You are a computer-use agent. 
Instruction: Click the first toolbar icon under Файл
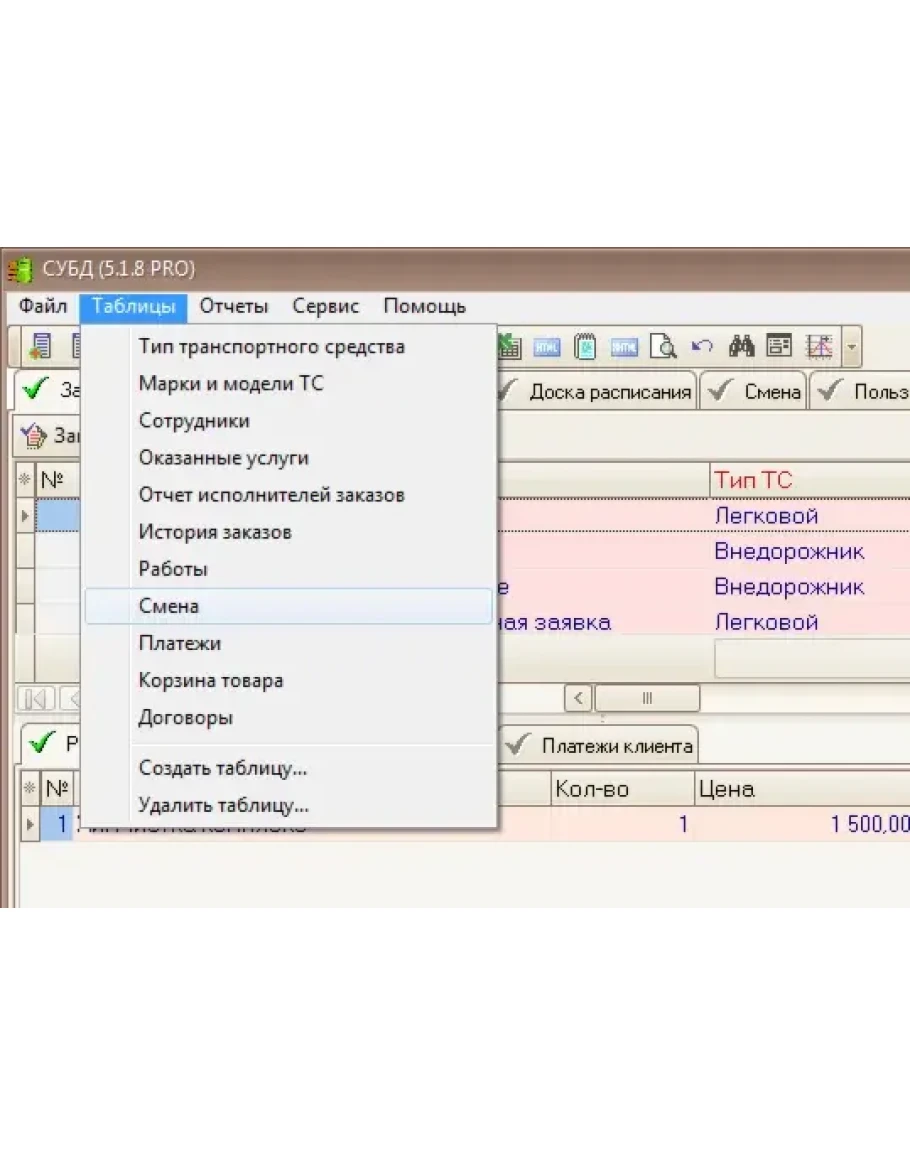(41, 347)
